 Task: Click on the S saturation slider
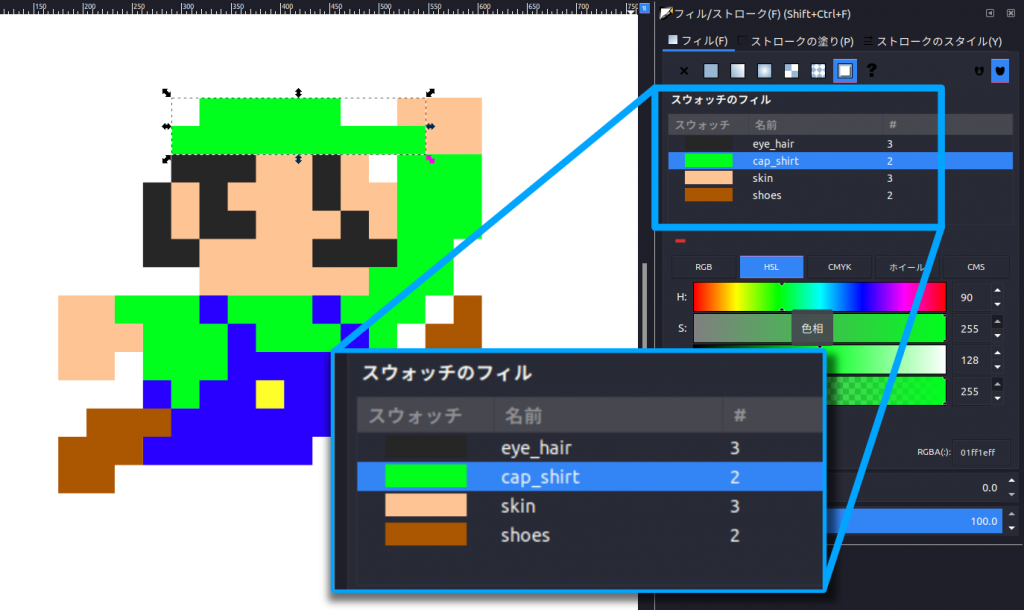pos(820,329)
